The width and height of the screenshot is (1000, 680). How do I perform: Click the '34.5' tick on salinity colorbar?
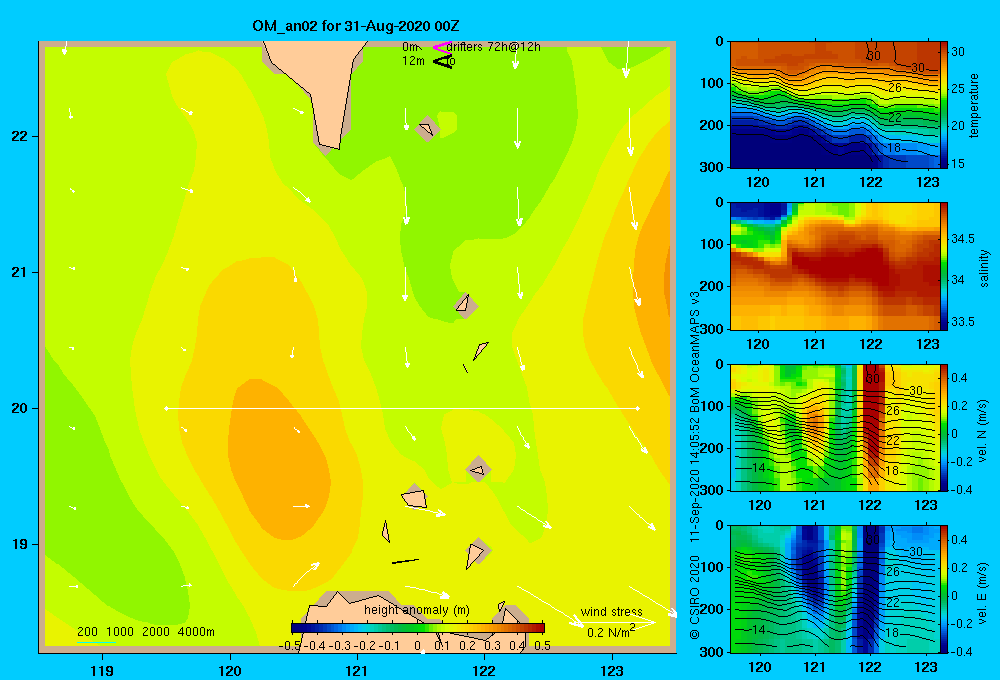(963, 239)
